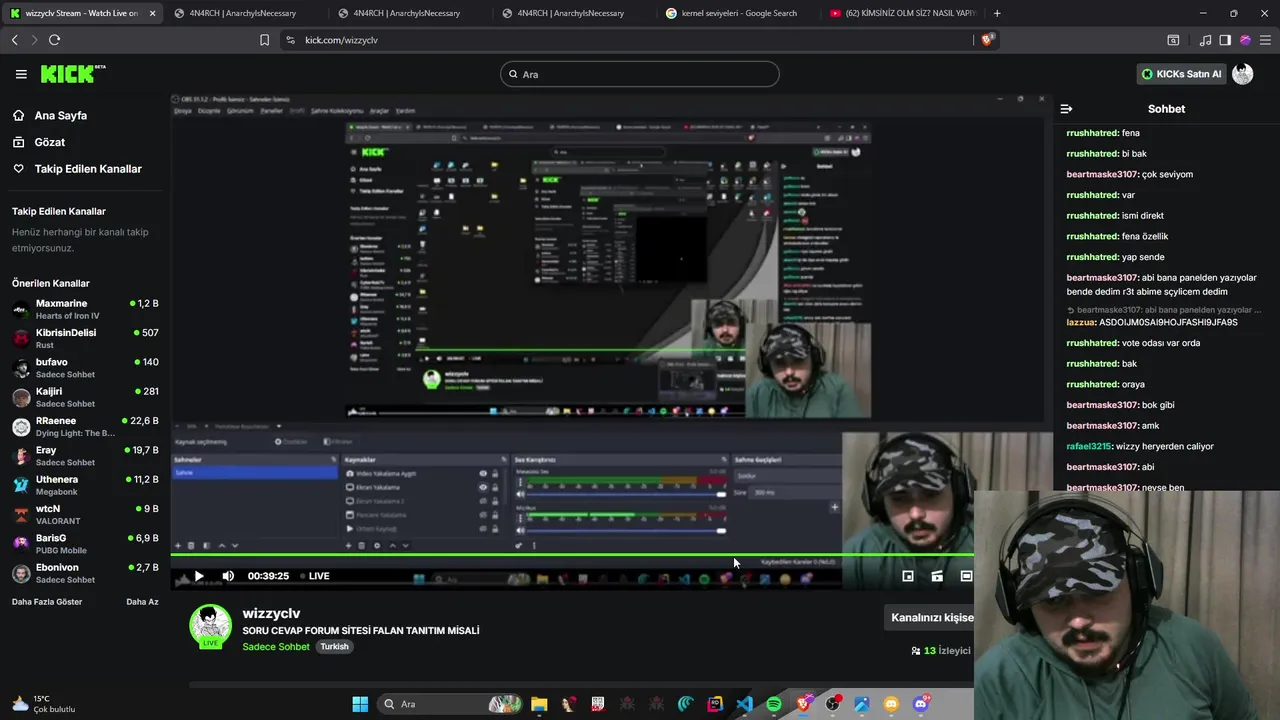Viewport: 1280px width, 720px height.
Task: Switch to kernel seviyeleri Google Search tab
Action: [739, 13]
